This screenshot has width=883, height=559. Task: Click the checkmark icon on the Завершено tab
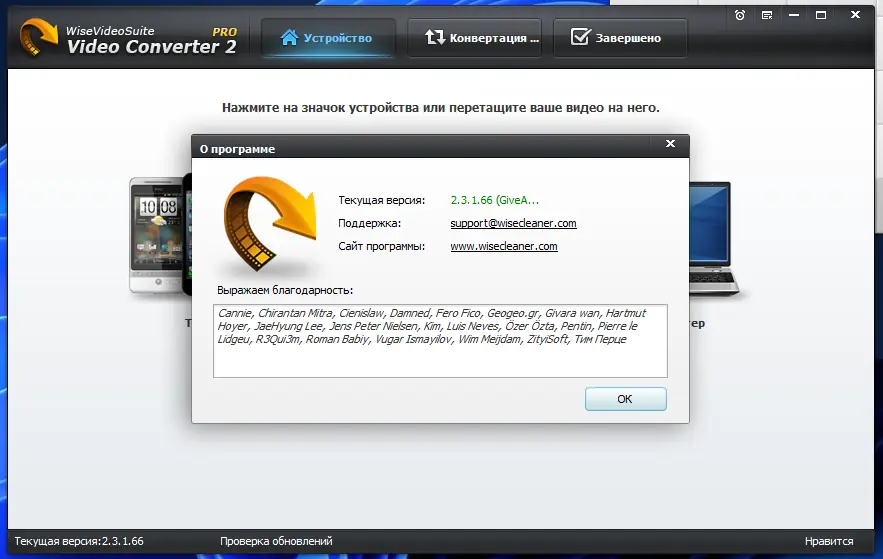coord(580,37)
